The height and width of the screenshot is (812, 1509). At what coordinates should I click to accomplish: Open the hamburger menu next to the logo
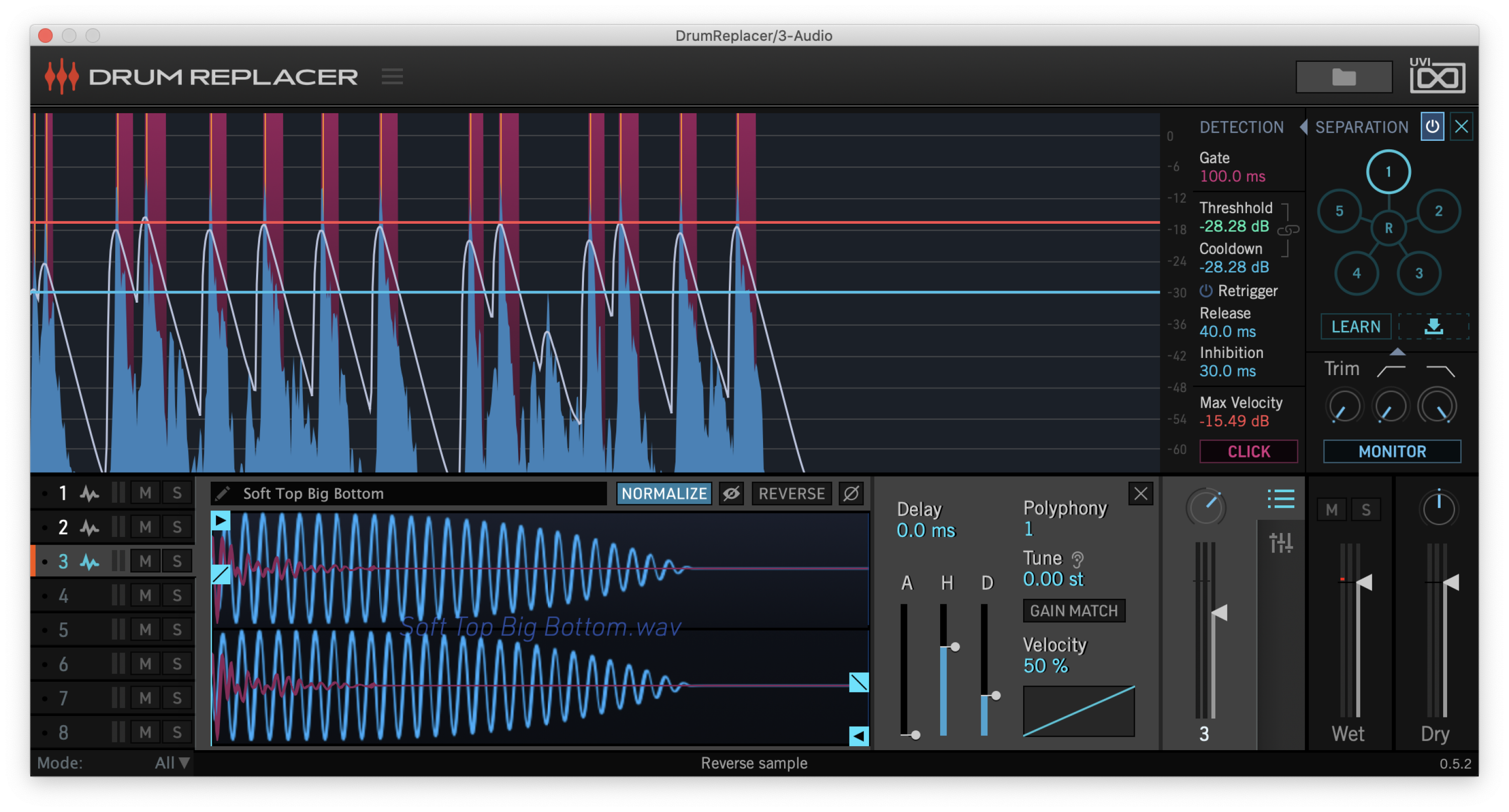392,76
